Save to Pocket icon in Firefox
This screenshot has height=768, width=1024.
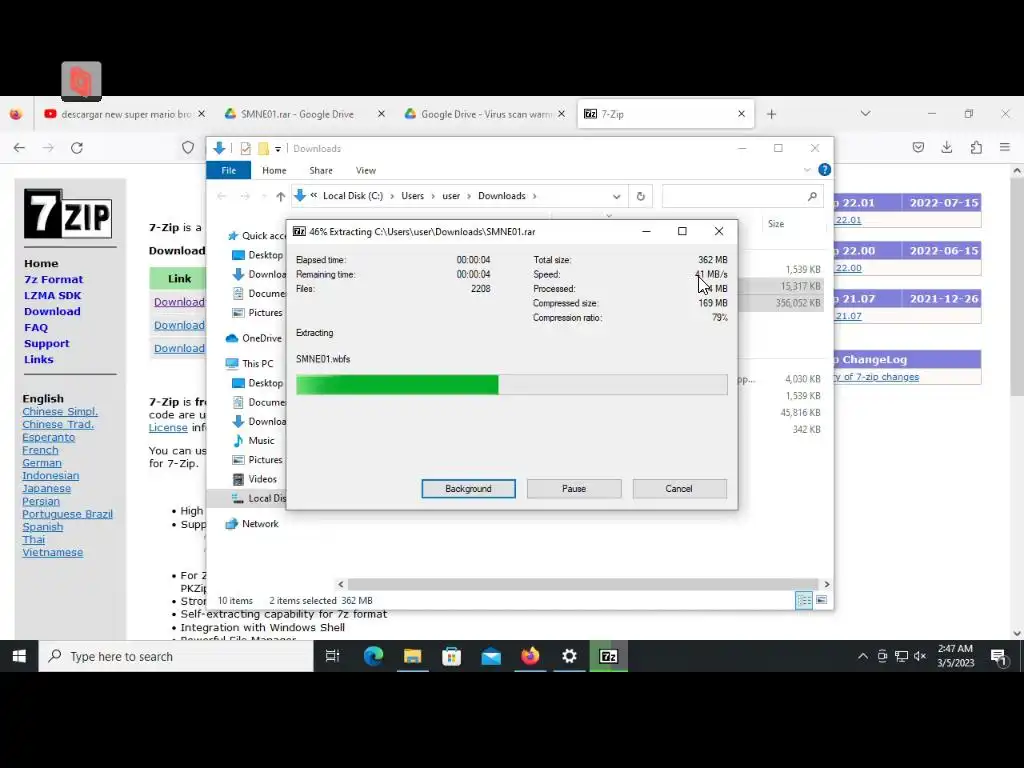coord(918,148)
